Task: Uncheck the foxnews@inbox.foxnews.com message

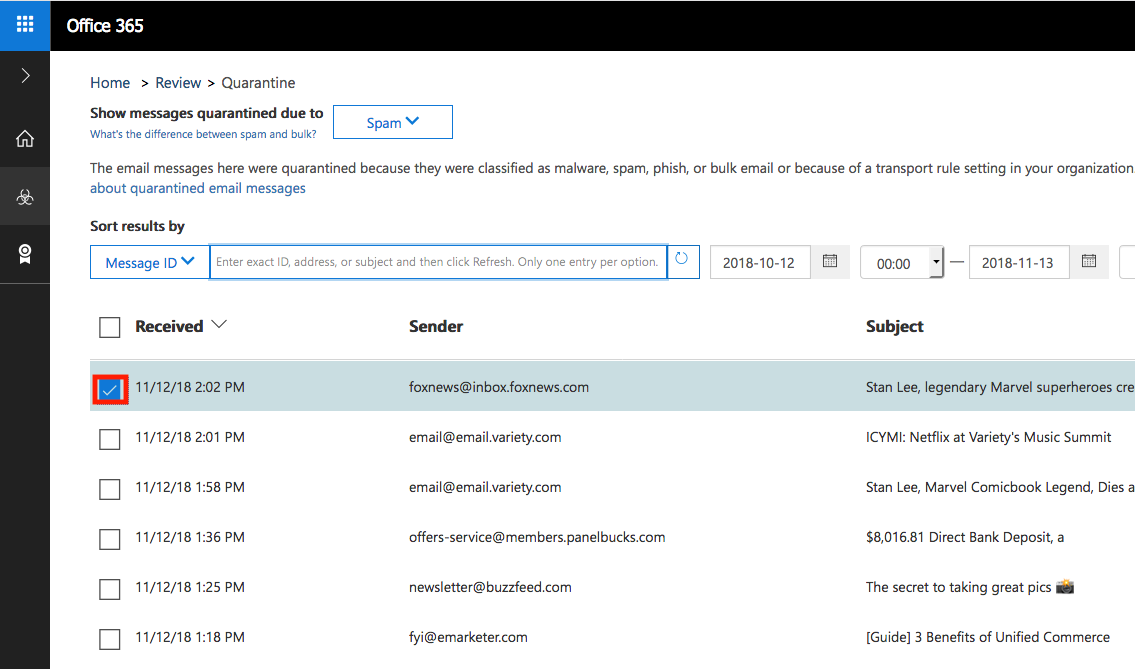Action: [110, 389]
